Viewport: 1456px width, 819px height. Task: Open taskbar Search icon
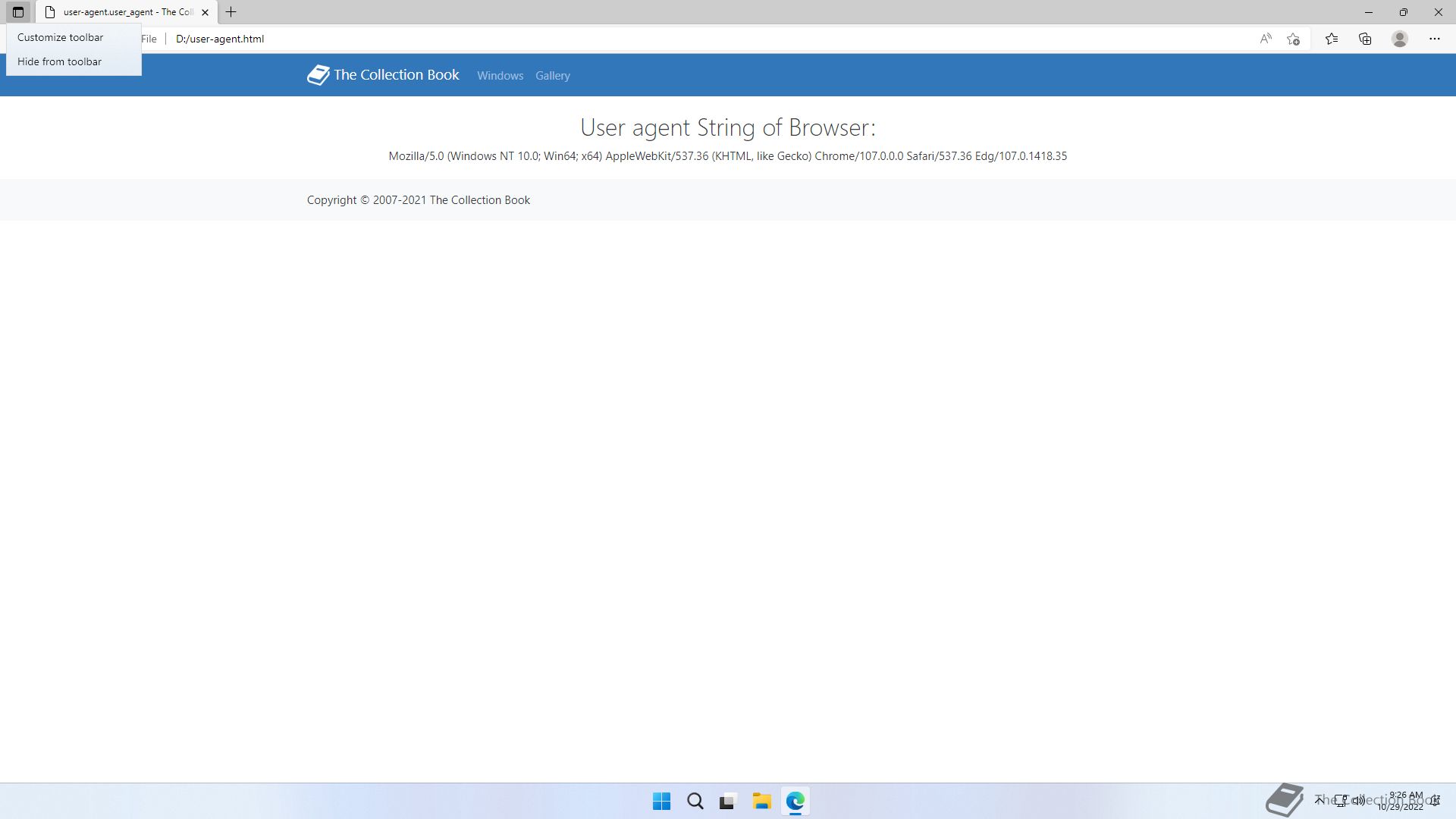pyautogui.click(x=695, y=802)
